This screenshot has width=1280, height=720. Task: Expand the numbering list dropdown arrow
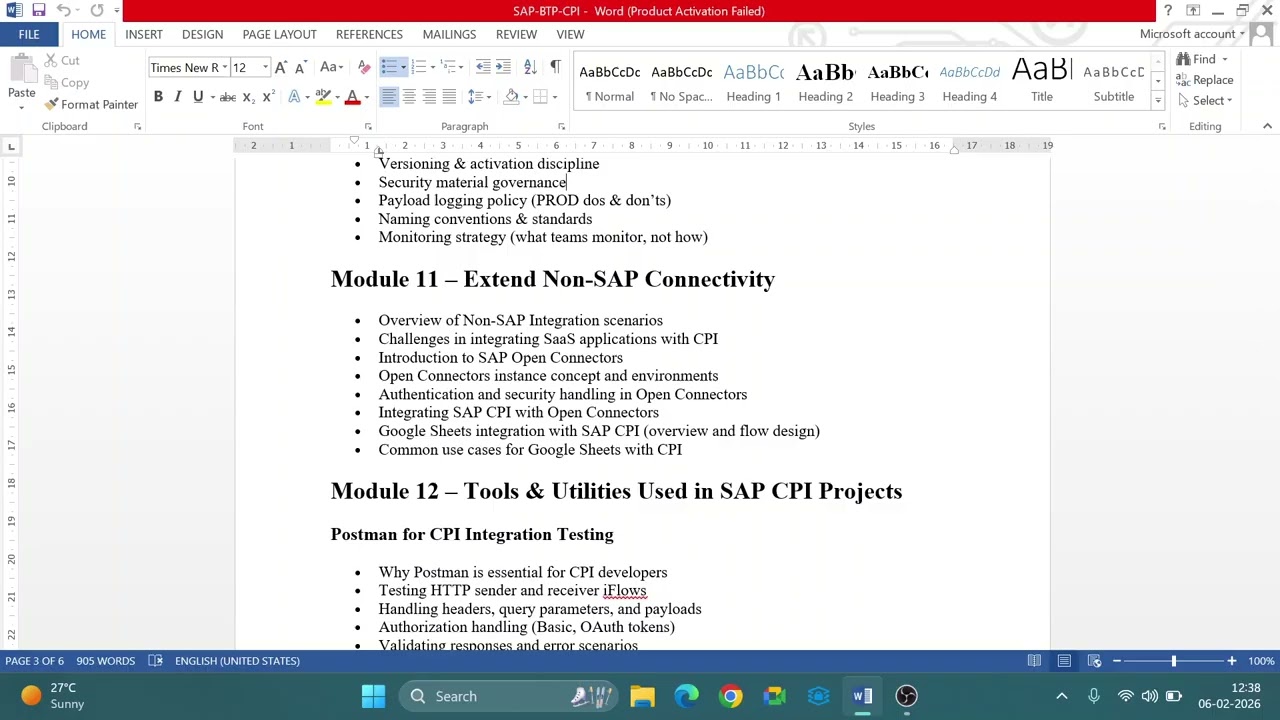pos(431,67)
